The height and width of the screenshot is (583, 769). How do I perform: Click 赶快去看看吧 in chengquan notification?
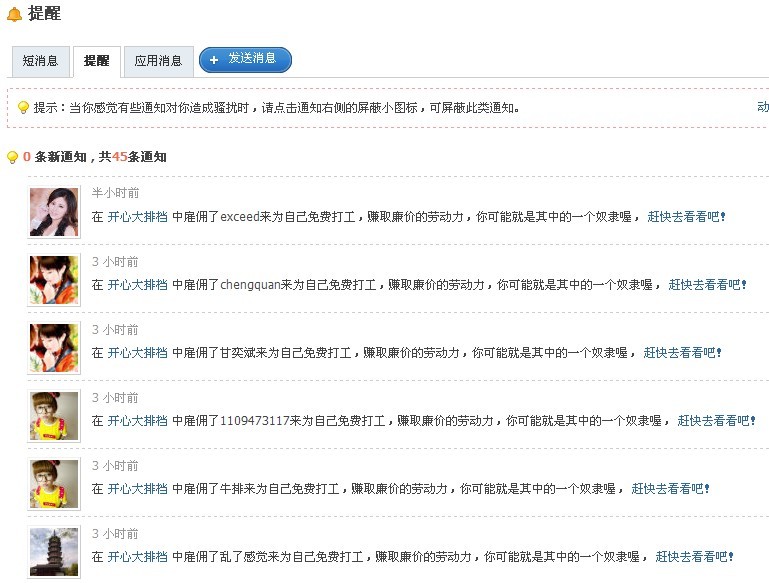(707, 285)
